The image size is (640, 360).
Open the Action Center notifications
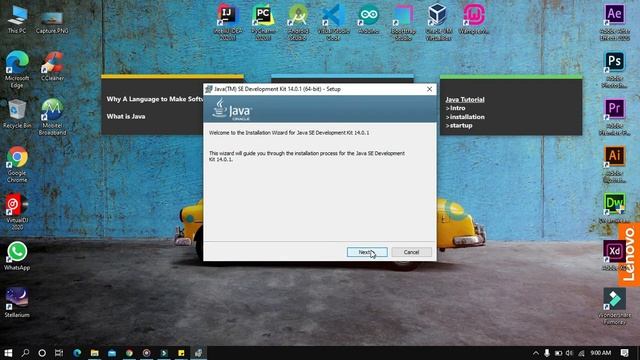coord(624,353)
